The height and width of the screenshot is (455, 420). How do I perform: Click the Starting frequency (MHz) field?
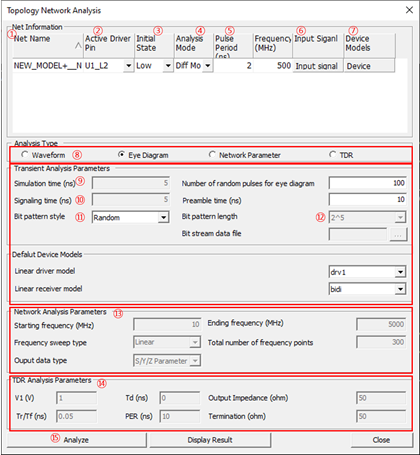167,324
